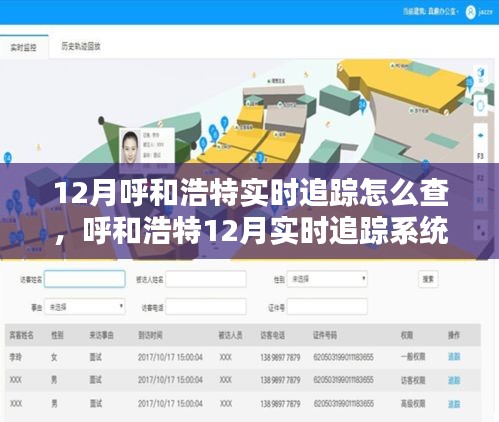Open the 事由 dropdown

point(85,307)
